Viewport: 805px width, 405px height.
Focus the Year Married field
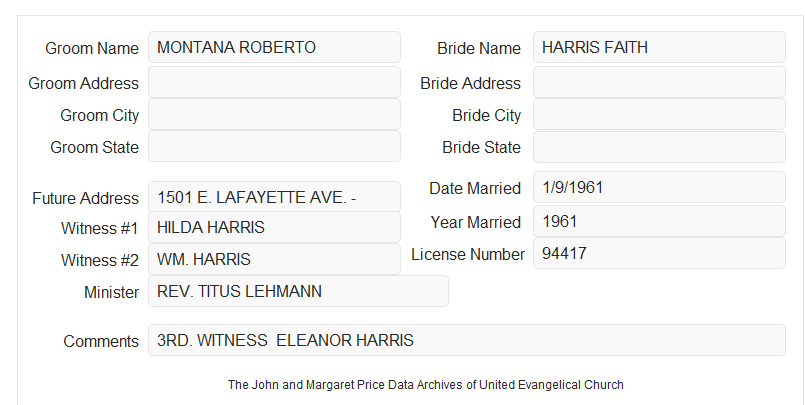tap(659, 221)
